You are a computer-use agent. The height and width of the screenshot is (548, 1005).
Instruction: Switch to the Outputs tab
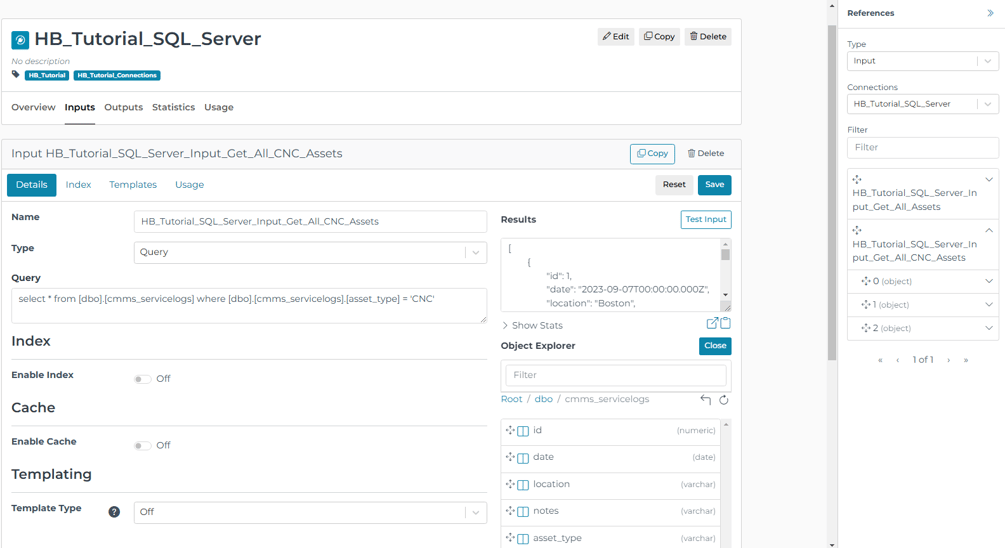[123, 107]
